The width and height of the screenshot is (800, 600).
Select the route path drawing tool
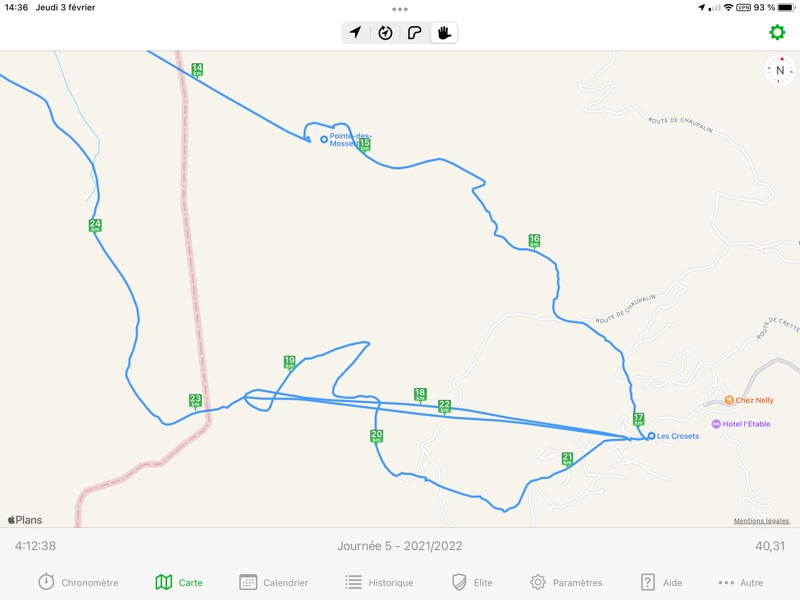[x=414, y=33]
